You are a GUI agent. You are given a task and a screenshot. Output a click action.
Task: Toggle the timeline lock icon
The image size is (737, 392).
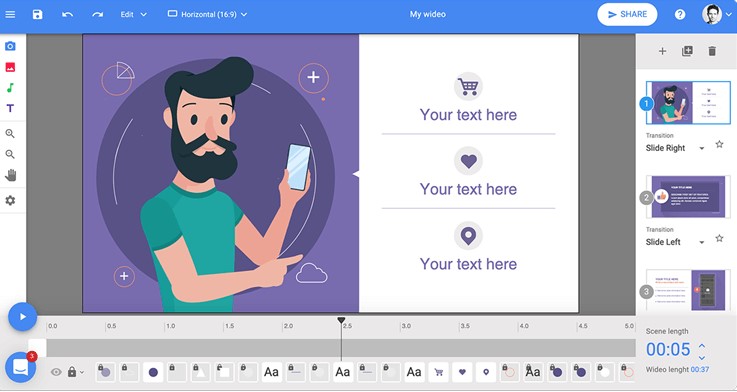point(72,372)
